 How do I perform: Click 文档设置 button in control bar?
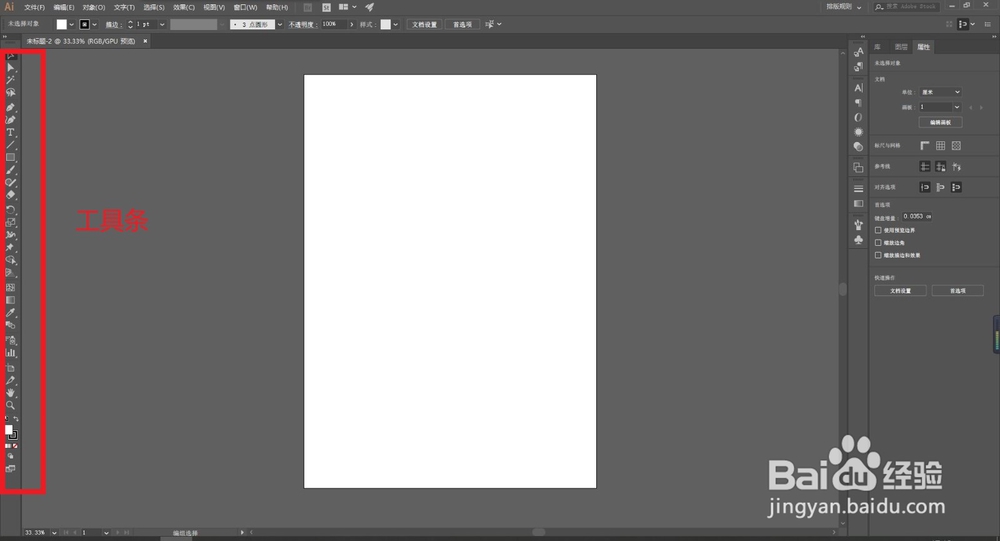425,24
